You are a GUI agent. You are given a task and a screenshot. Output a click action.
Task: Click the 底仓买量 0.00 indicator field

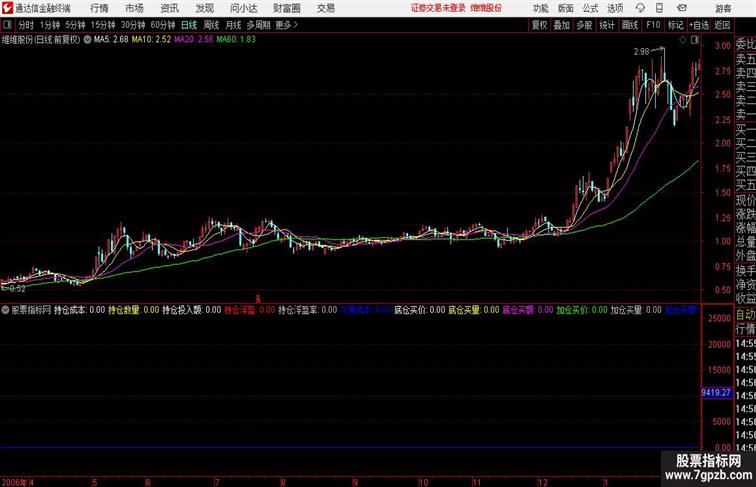(x=473, y=310)
